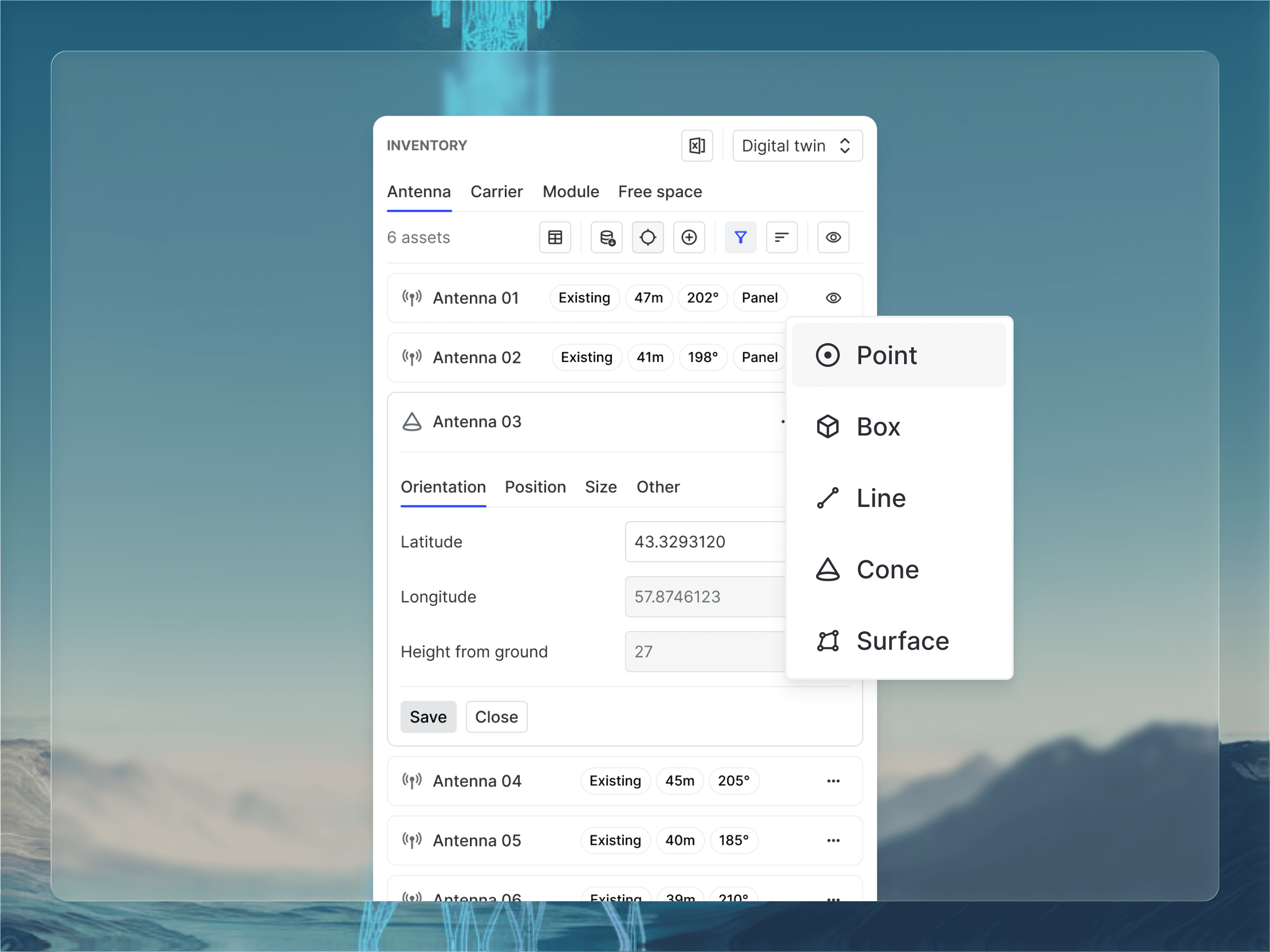Viewport: 1270px width, 952px height.
Task: Open the sort options icon
Action: (781, 237)
